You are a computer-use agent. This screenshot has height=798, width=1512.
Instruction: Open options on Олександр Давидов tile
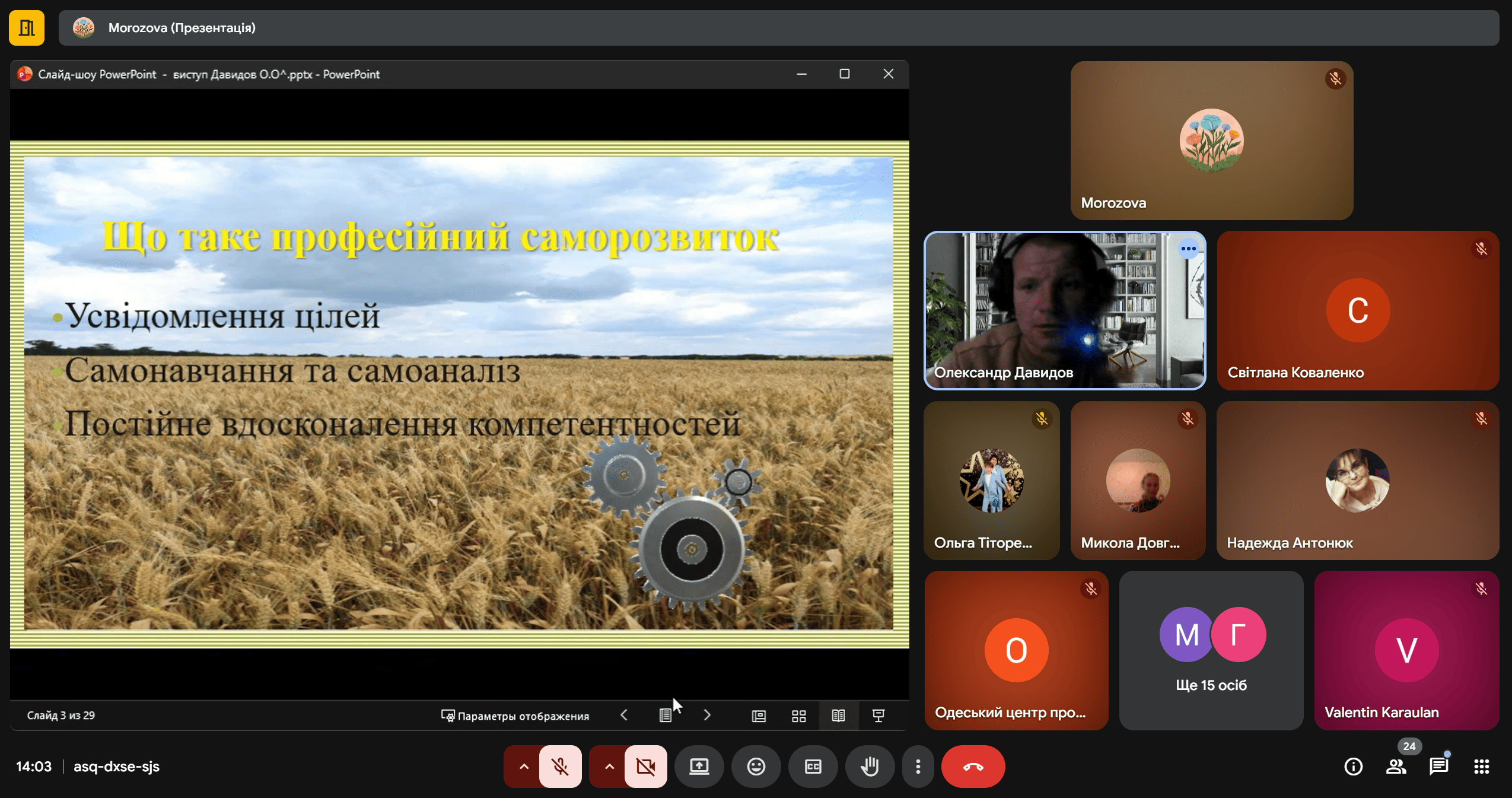pyautogui.click(x=1188, y=249)
